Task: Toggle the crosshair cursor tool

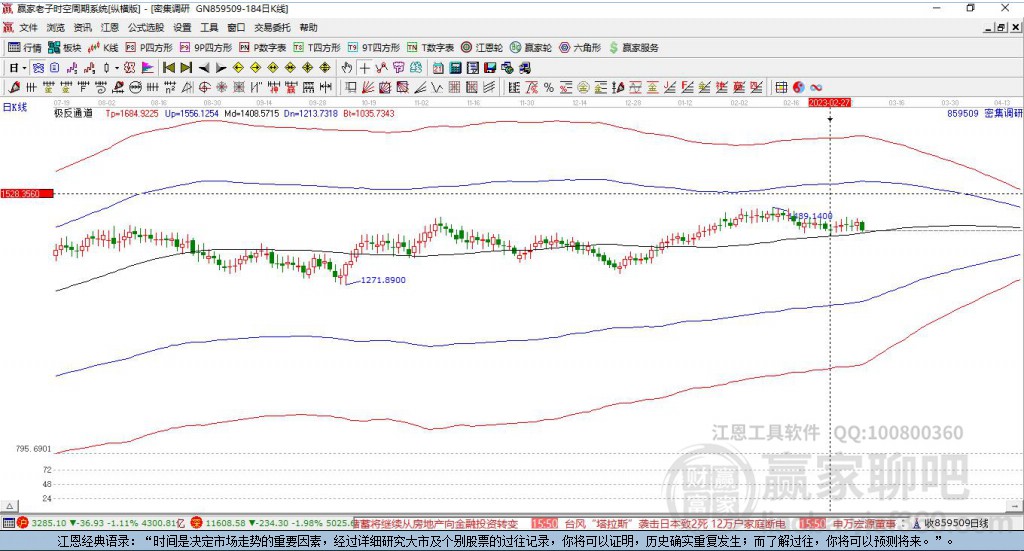Action: point(364,67)
